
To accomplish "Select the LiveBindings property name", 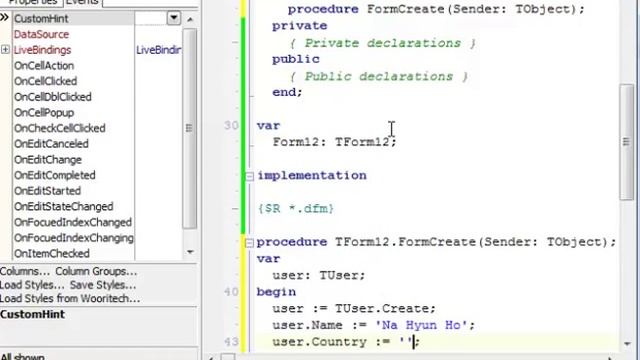I will point(42,50).
